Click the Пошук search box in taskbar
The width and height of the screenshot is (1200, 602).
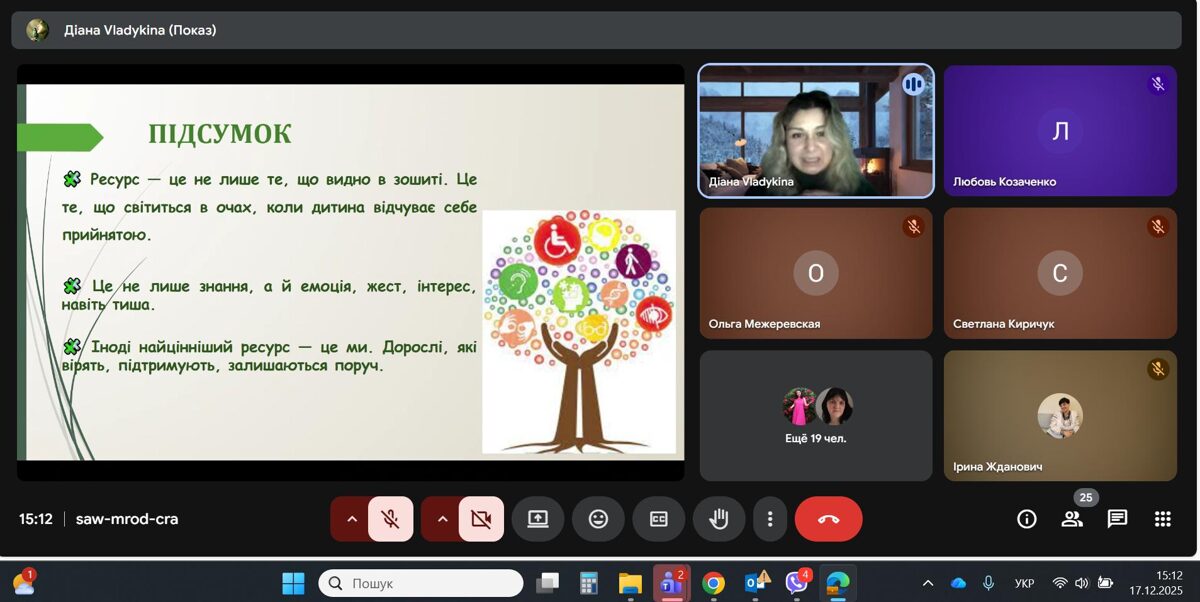click(x=421, y=583)
